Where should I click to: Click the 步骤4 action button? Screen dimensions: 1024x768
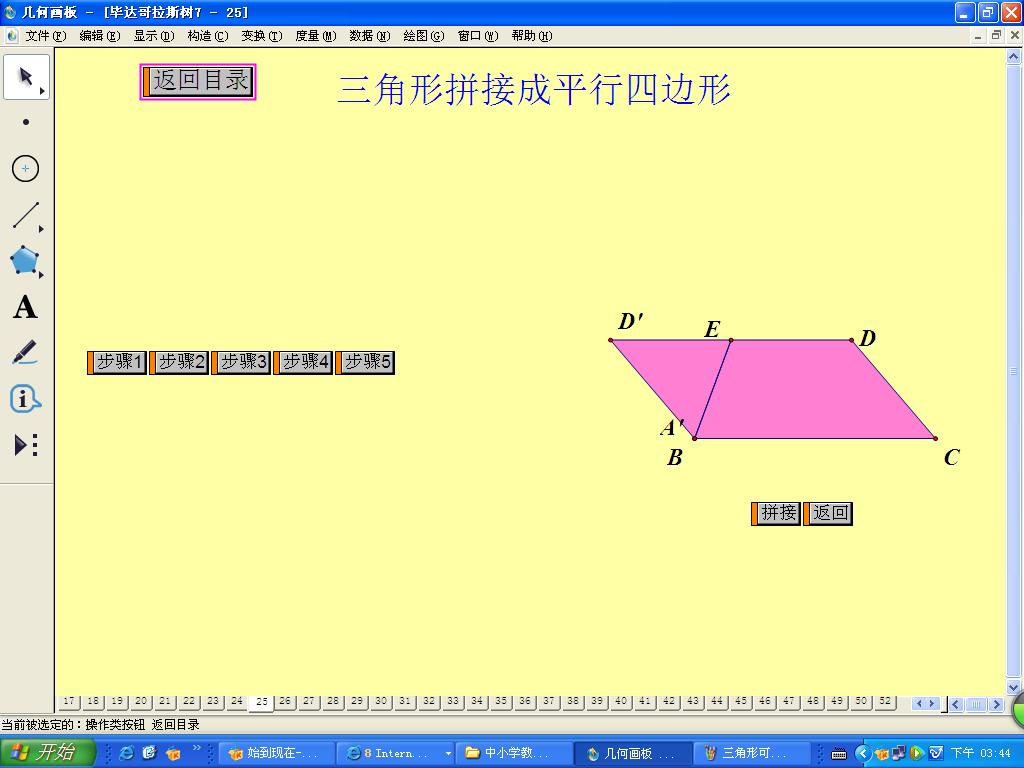(x=303, y=362)
